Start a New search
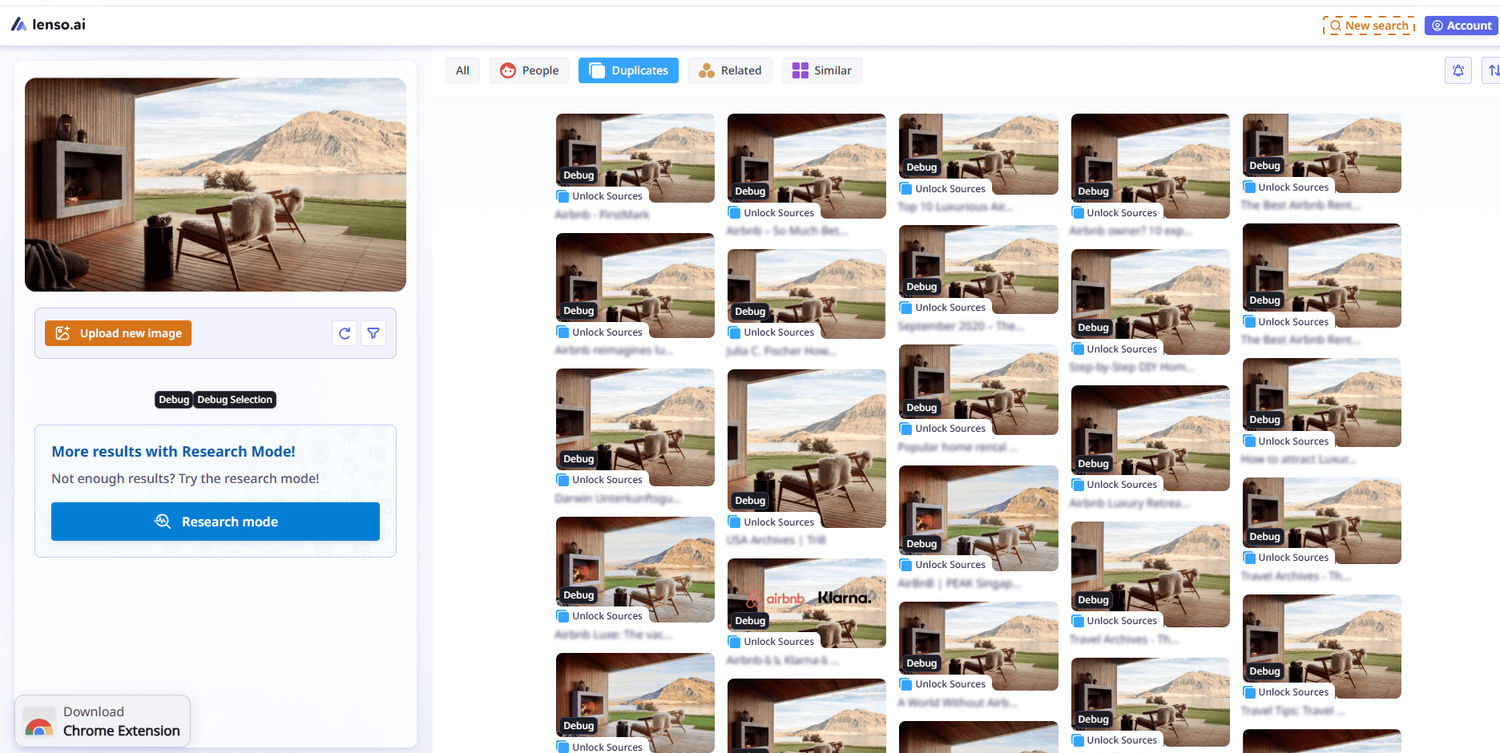 1369,24
